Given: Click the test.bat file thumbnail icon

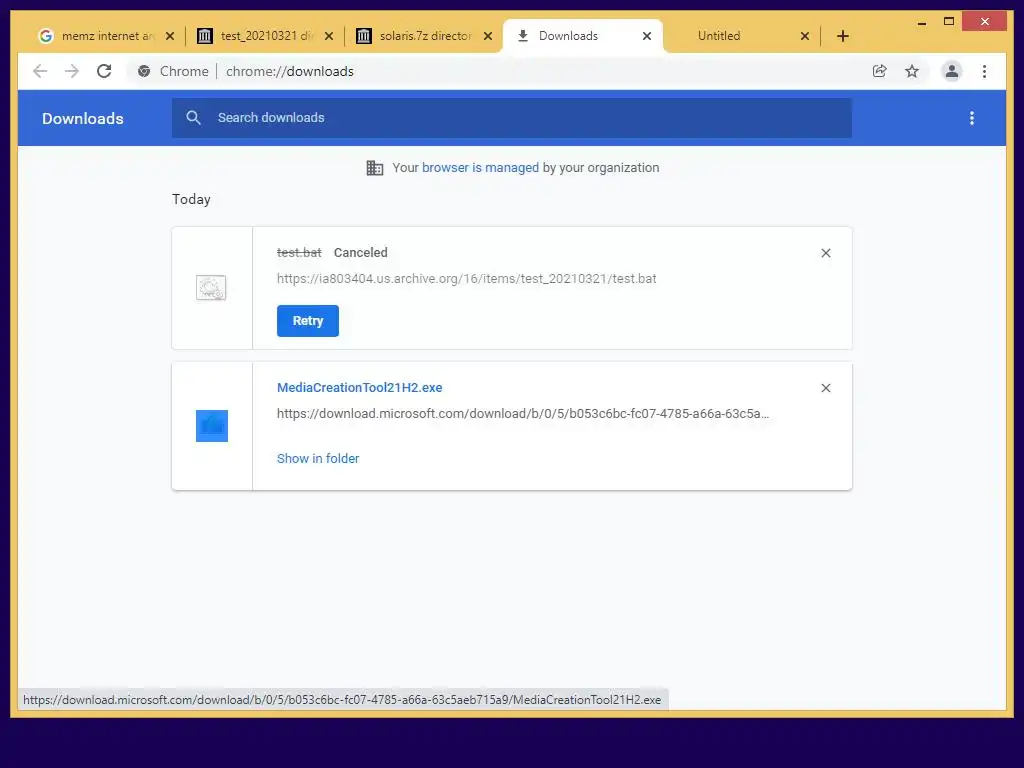Looking at the screenshot, I should 211,287.
